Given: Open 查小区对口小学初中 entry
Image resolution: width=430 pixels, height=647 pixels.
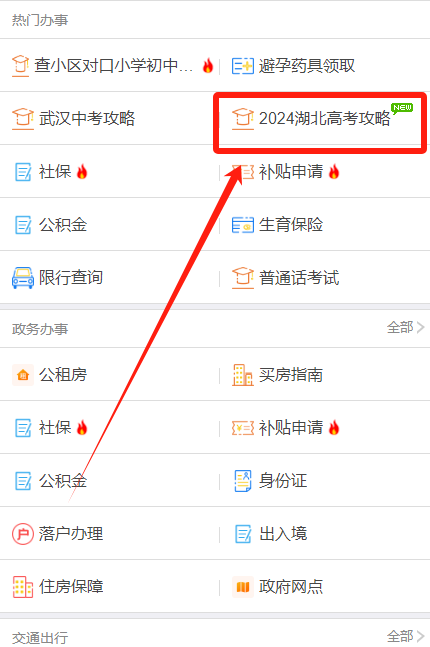Looking at the screenshot, I should tap(113, 66).
